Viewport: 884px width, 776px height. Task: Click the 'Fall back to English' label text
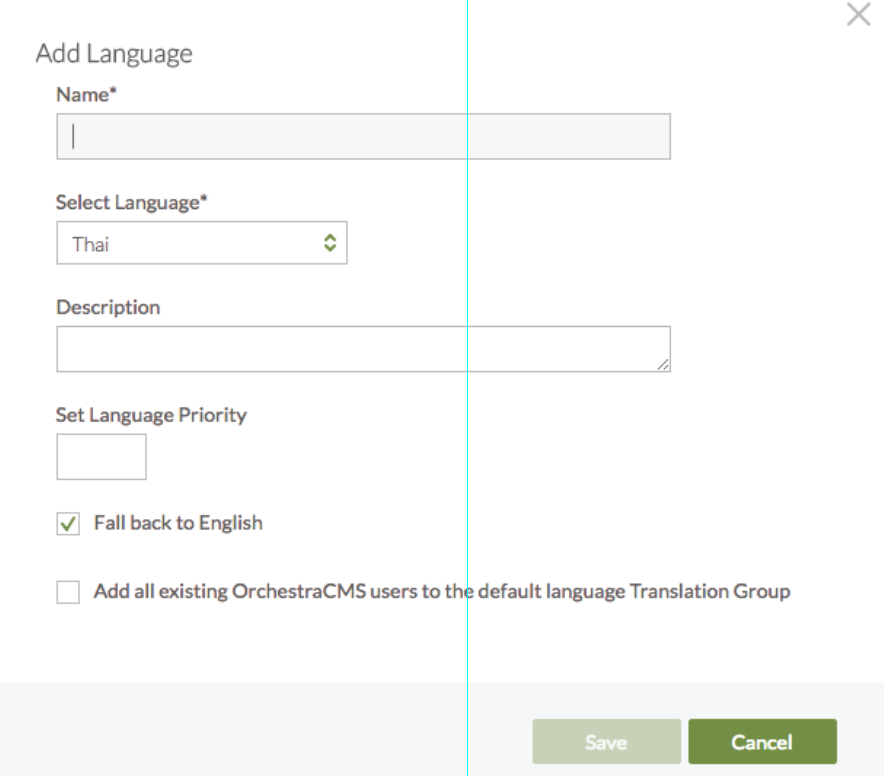[178, 522]
